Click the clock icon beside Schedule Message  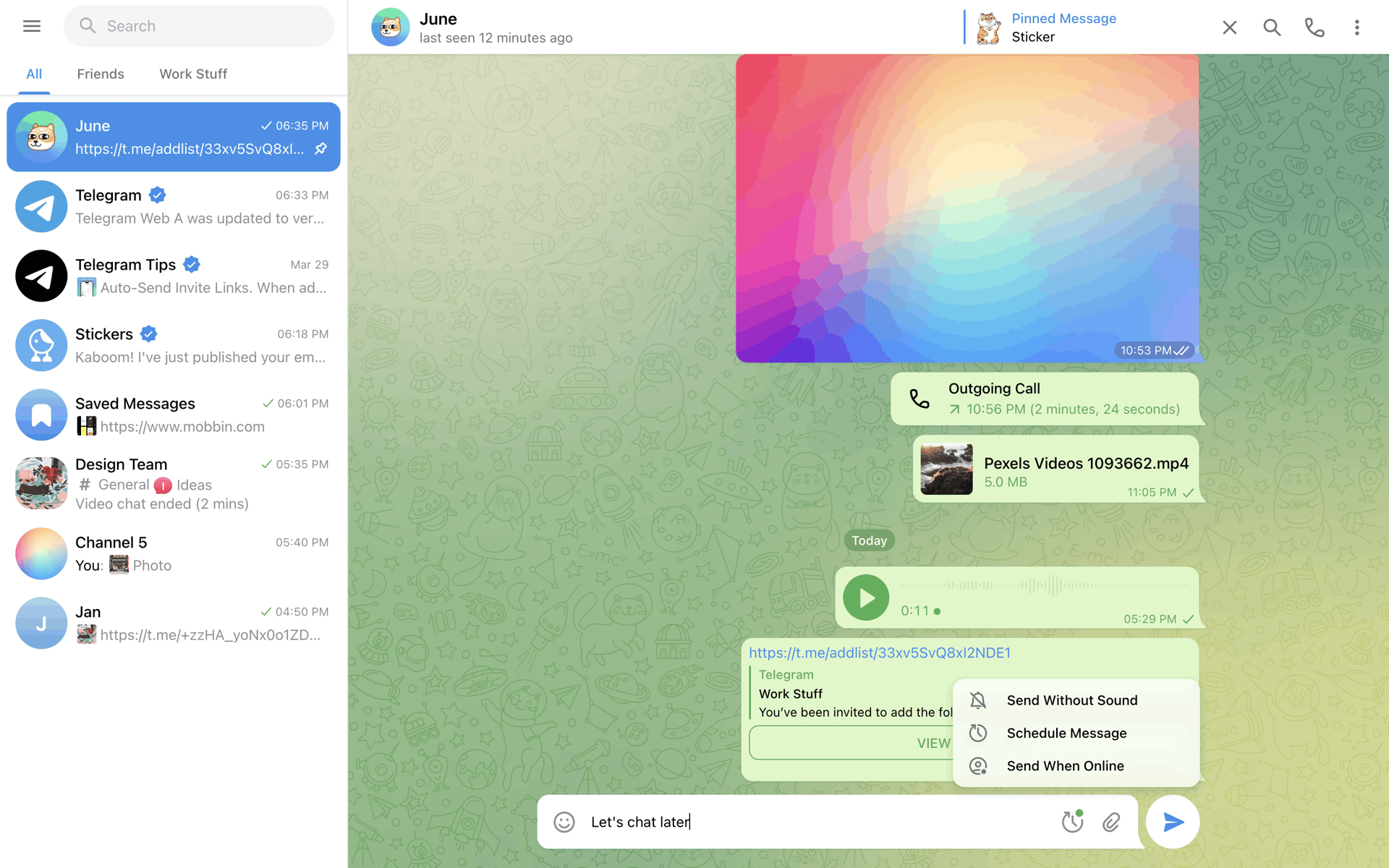pos(978,733)
